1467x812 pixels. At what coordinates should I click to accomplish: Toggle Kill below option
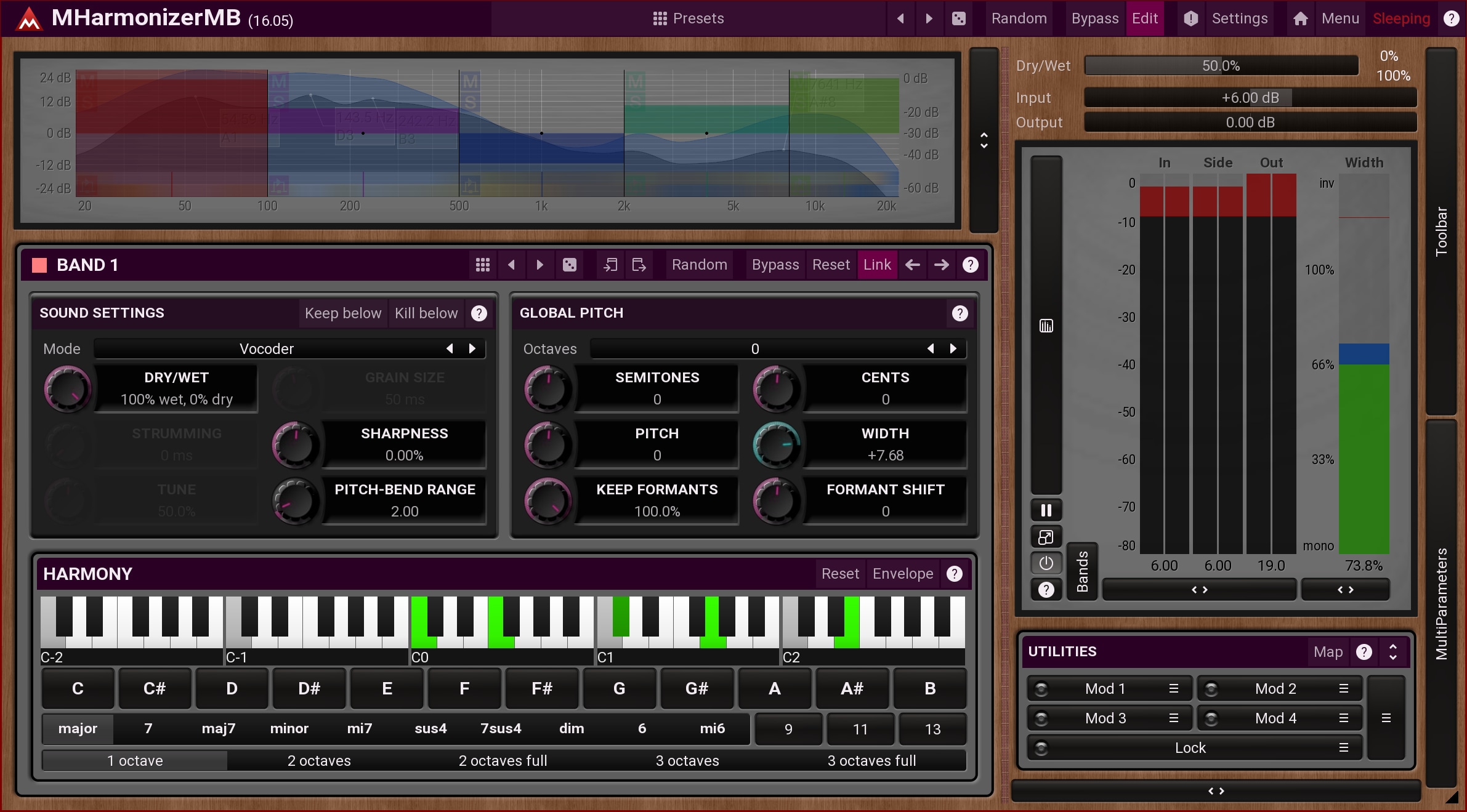426,313
